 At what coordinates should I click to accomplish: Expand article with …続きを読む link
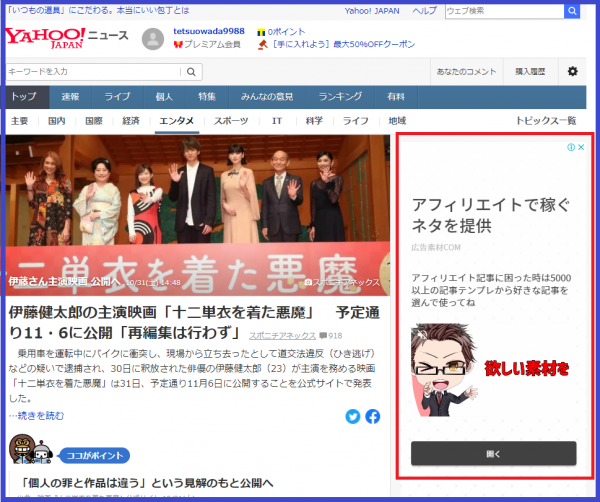coord(37,416)
